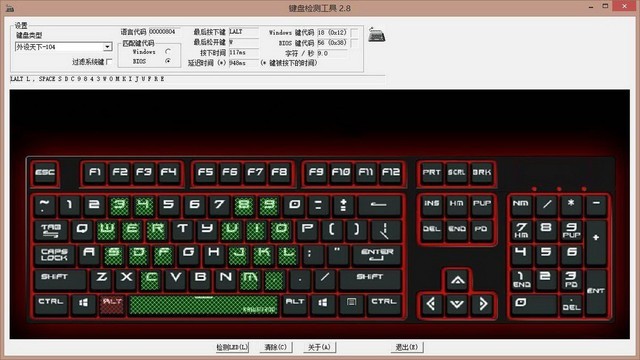The image size is (640, 360).
Task: Click the 清除(C) button
Action: [x=276, y=347]
